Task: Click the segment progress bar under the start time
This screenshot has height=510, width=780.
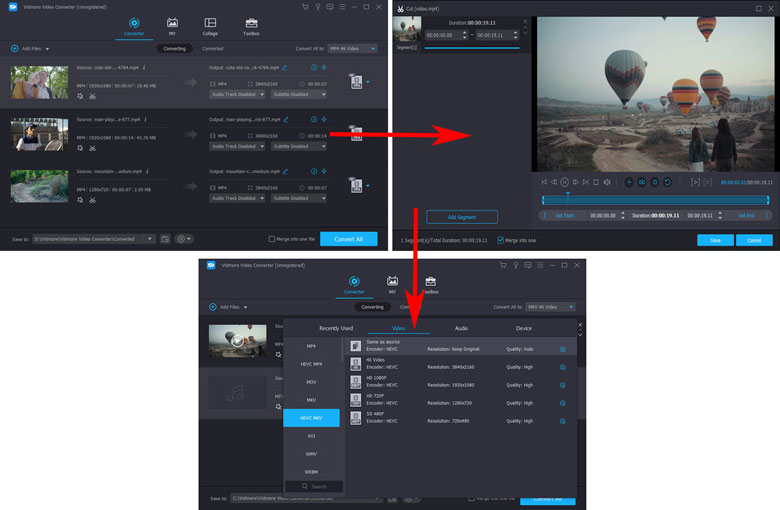Action: (x=472, y=48)
